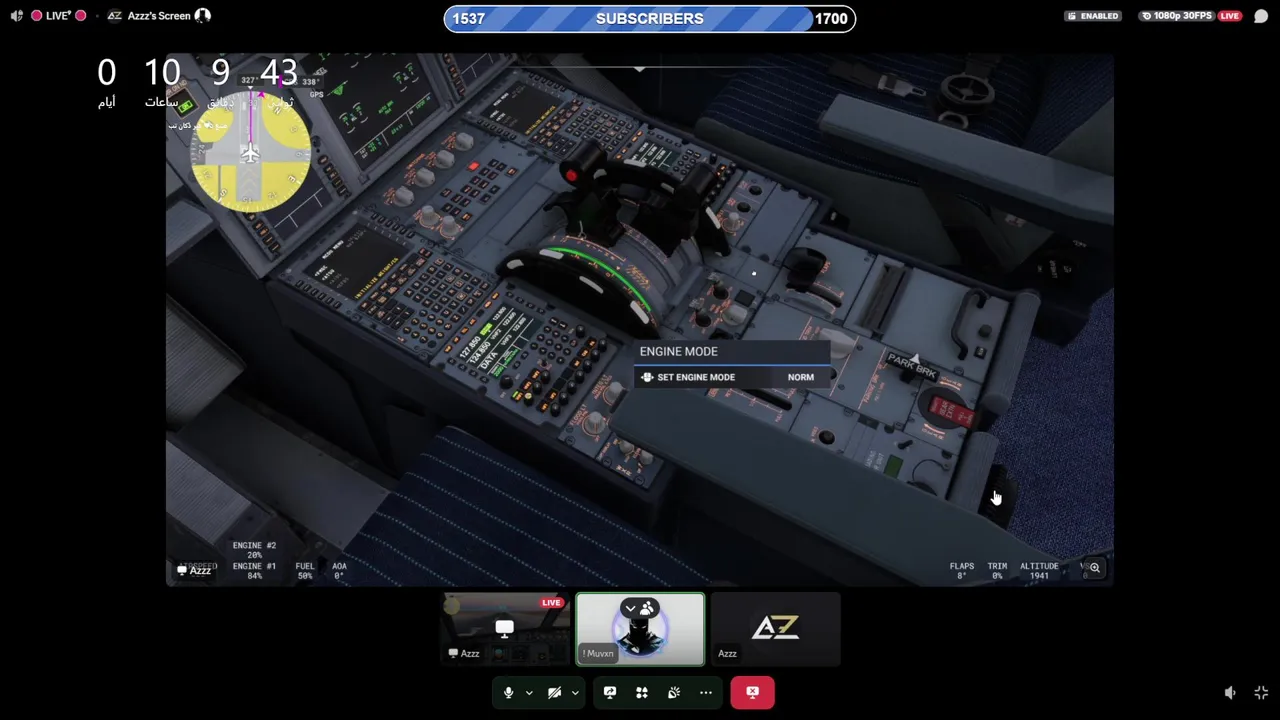Turn on the camera
The width and height of the screenshot is (1280, 720).
pyautogui.click(x=554, y=692)
